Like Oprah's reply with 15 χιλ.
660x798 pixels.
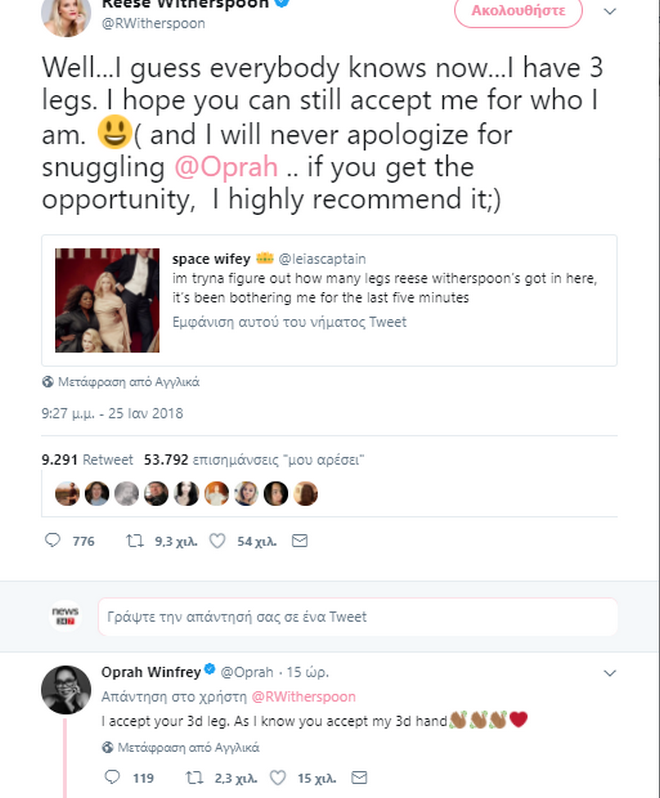(x=279, y=777)
